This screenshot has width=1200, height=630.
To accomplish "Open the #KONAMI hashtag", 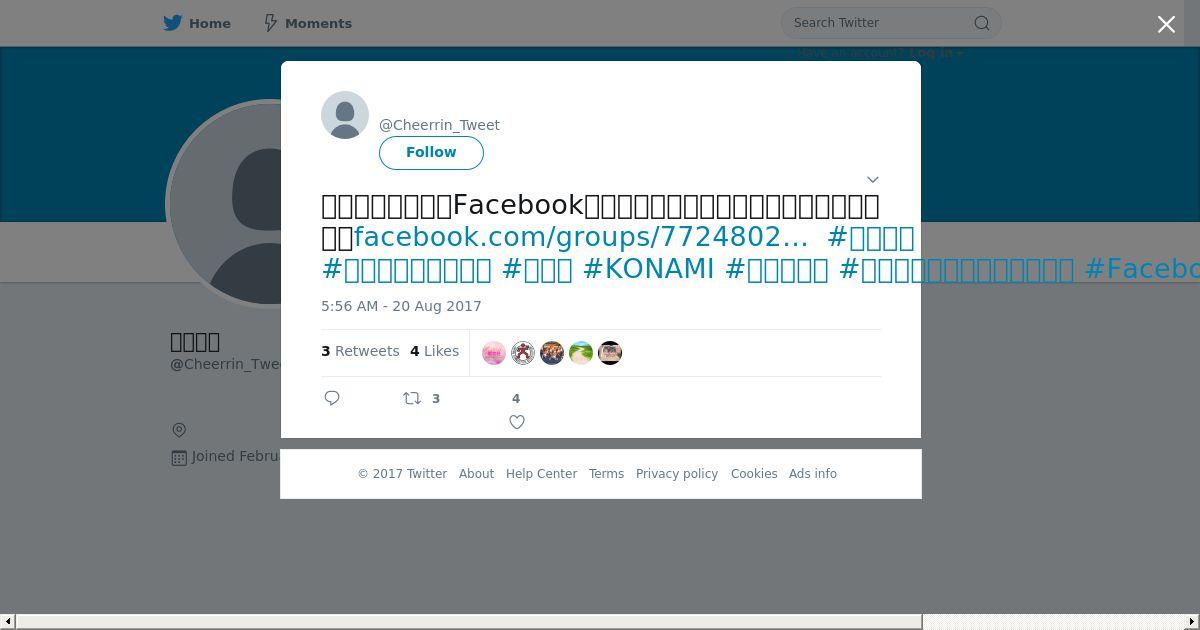I will (648, 269).
